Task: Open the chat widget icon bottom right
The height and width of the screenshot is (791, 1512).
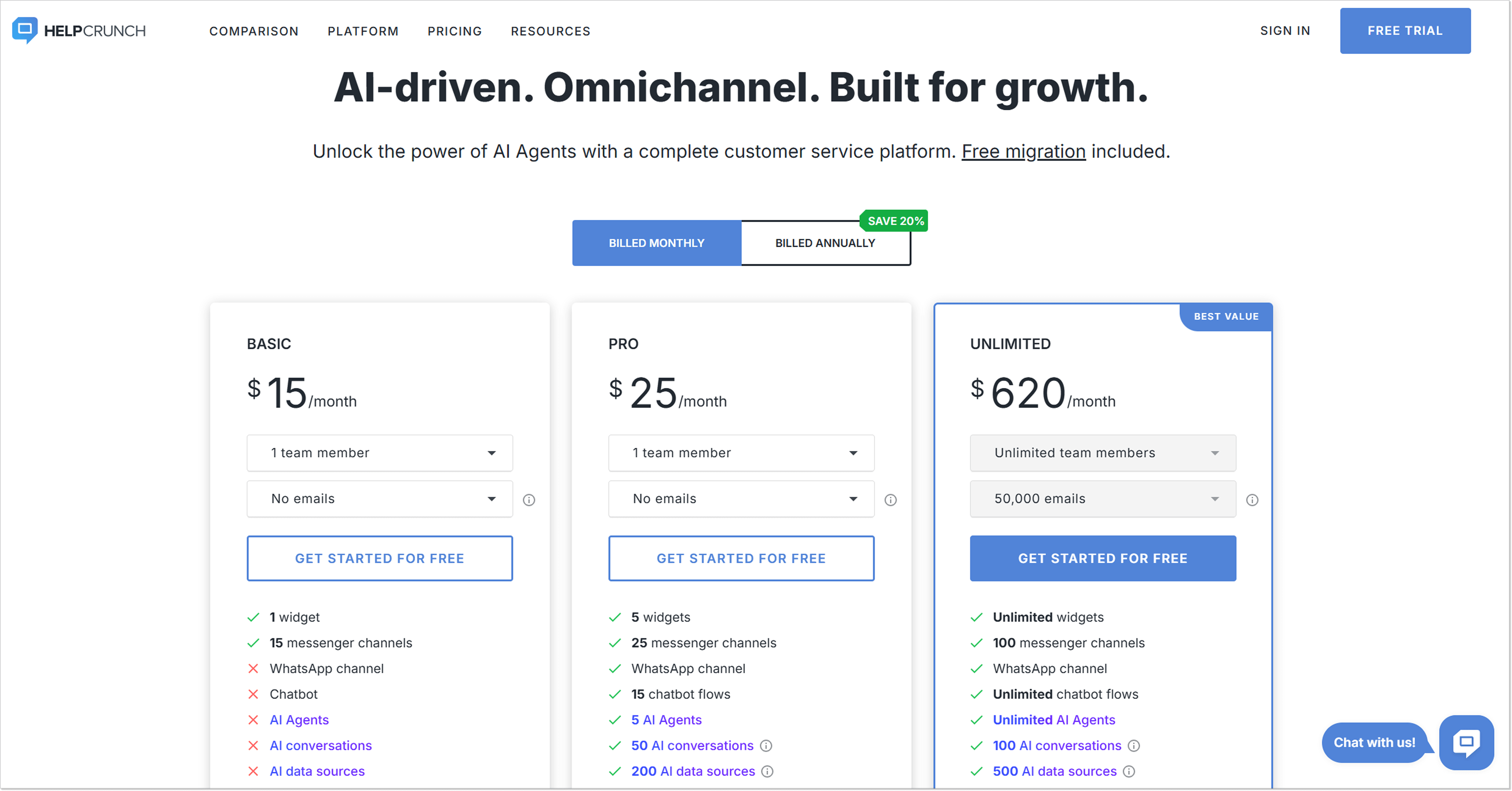Action: pyautogui.click(x=1467, y=742)
